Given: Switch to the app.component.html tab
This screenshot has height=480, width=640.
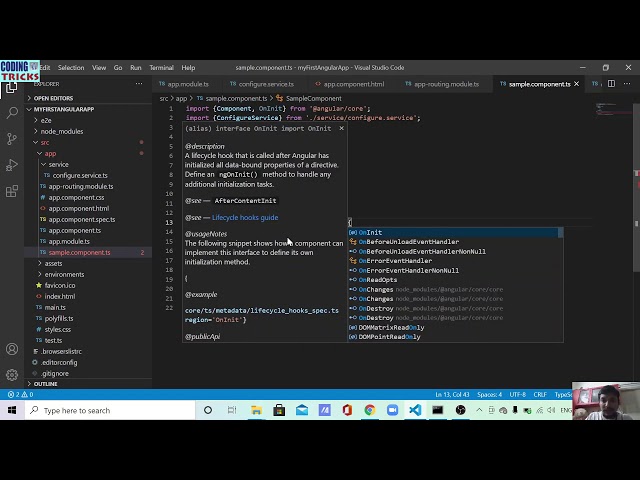Looking at the screenshot, I should click(x=353, y=84).
